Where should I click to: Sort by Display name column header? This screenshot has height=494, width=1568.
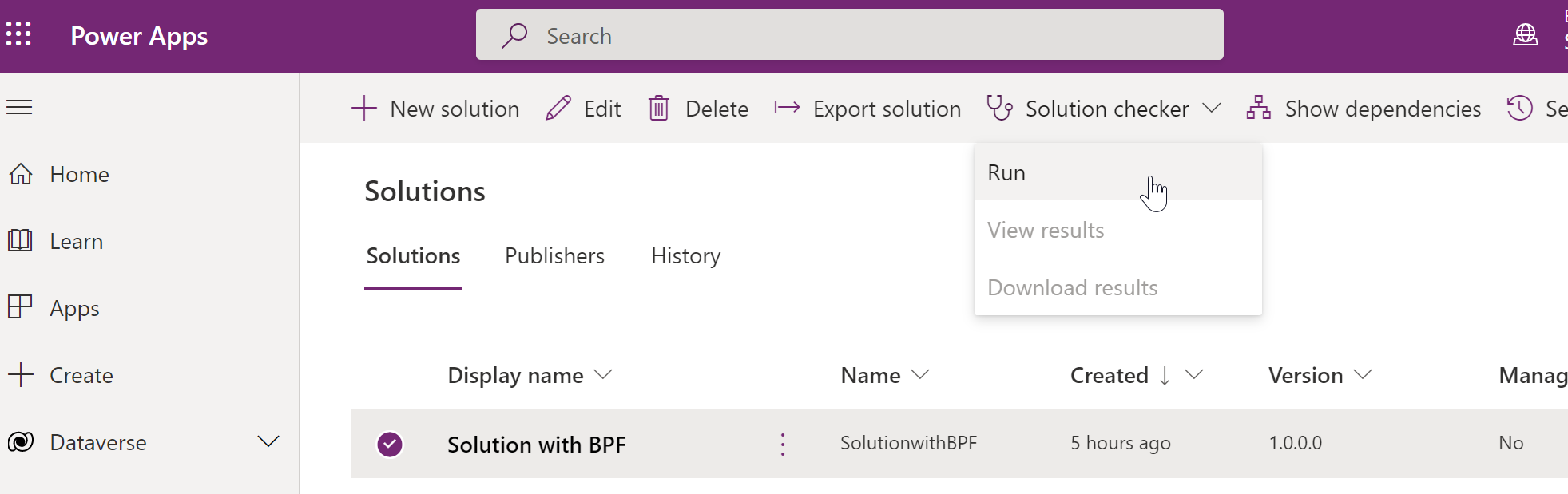click(515, 375)
